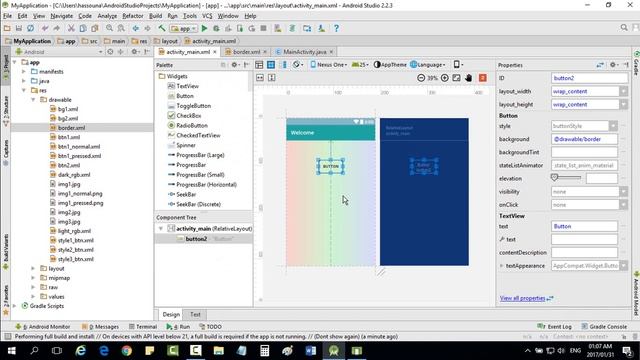Open Search Everywhere magnifier at top right
The image size is (640, 360).
pyautogui.click(x=624, y=27)
